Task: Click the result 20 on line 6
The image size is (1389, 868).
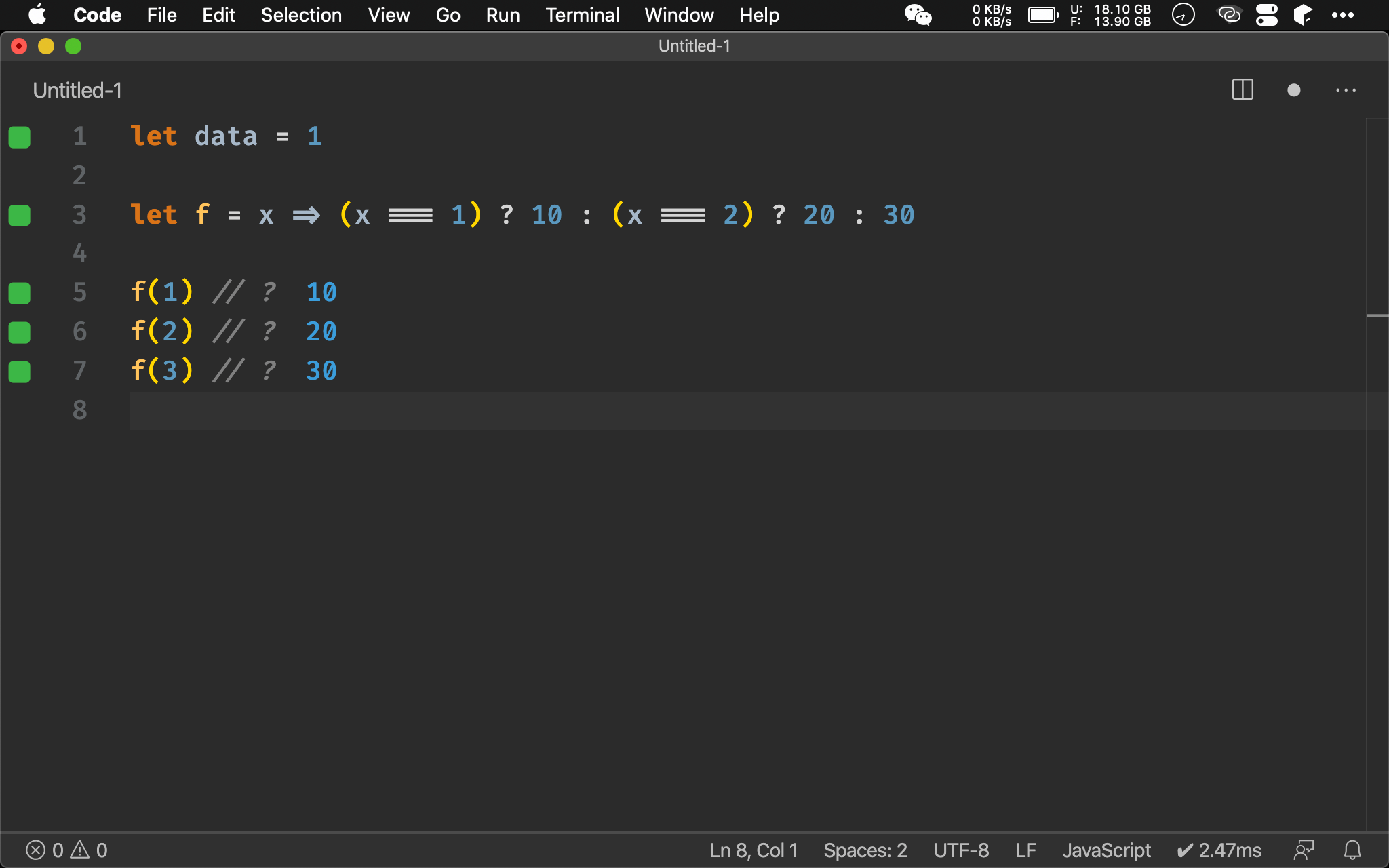Action: click(x=321, y=332)
